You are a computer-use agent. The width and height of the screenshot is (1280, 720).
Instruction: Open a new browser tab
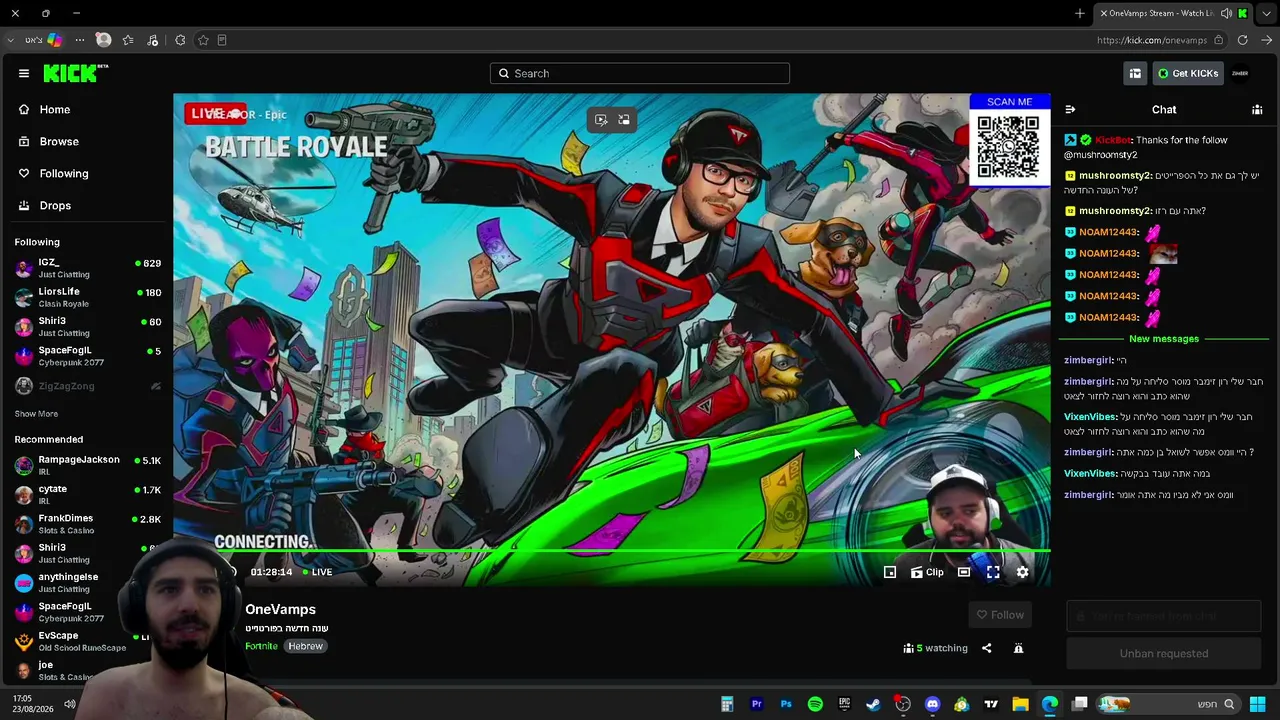(1080, 13)
